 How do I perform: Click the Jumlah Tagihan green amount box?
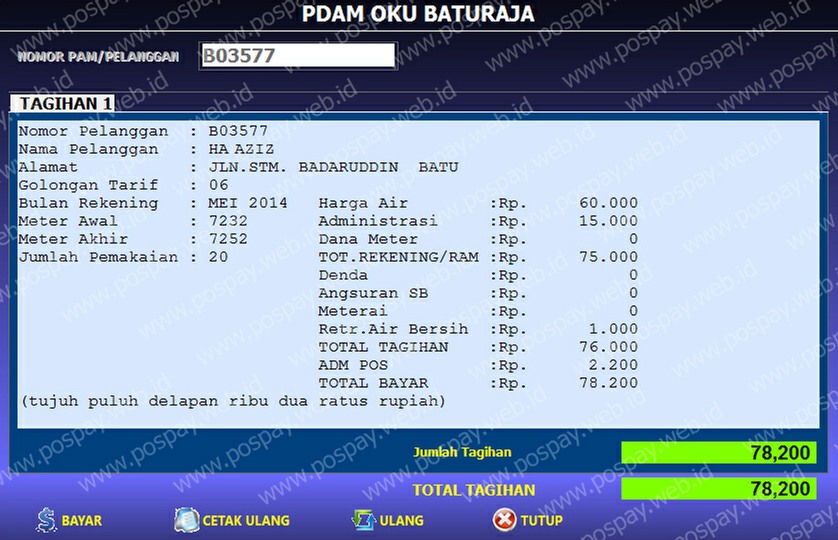719,452
